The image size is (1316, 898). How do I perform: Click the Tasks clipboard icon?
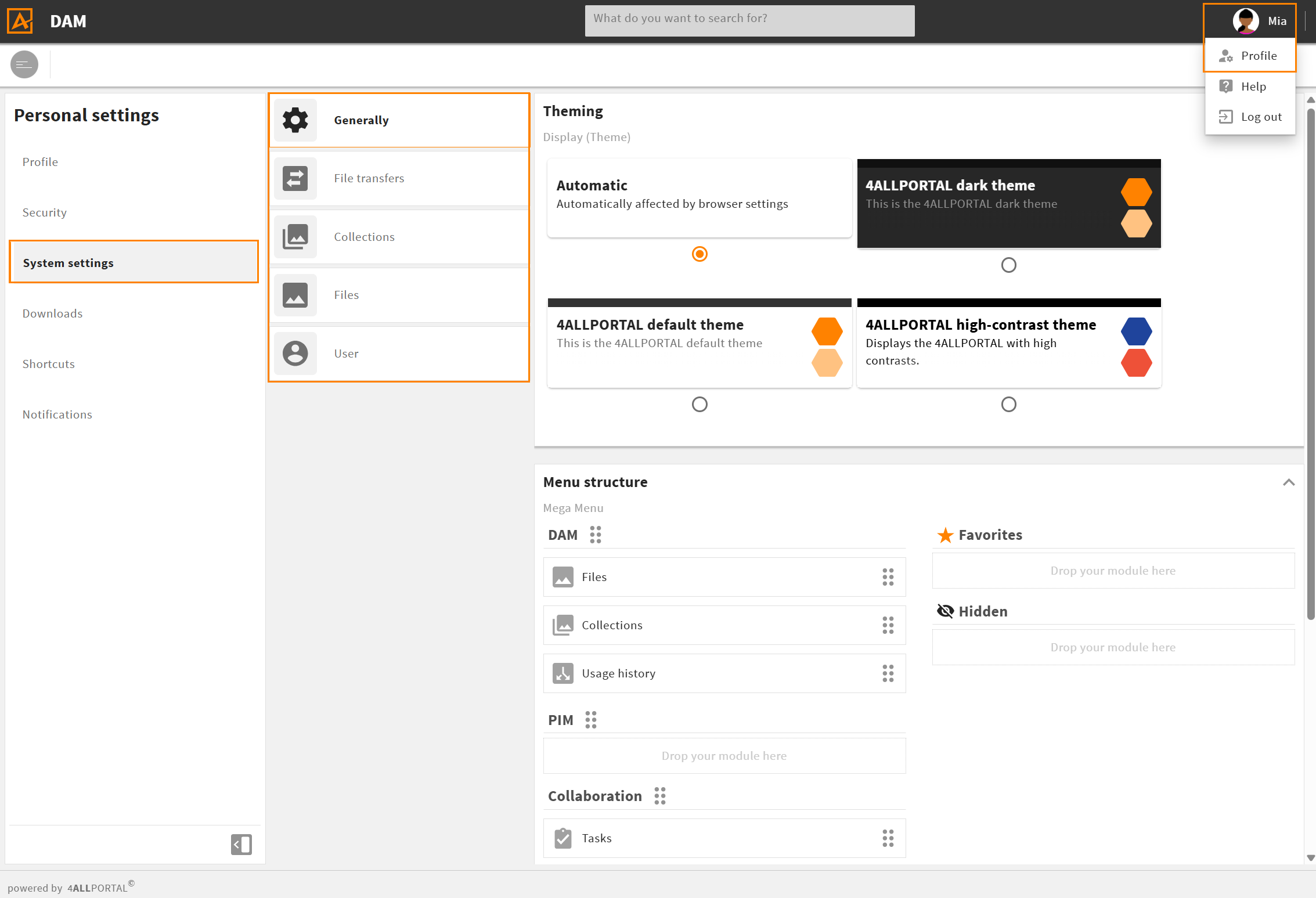(563, 838)
